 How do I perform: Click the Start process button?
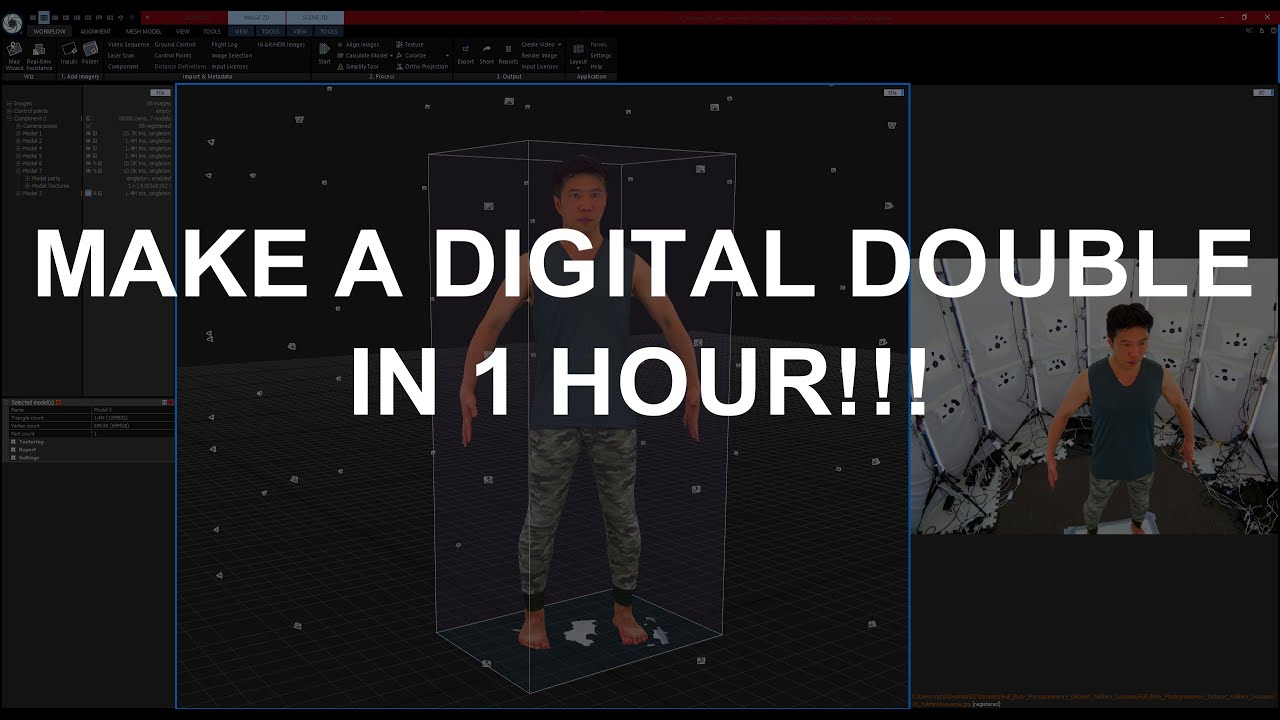324,54
